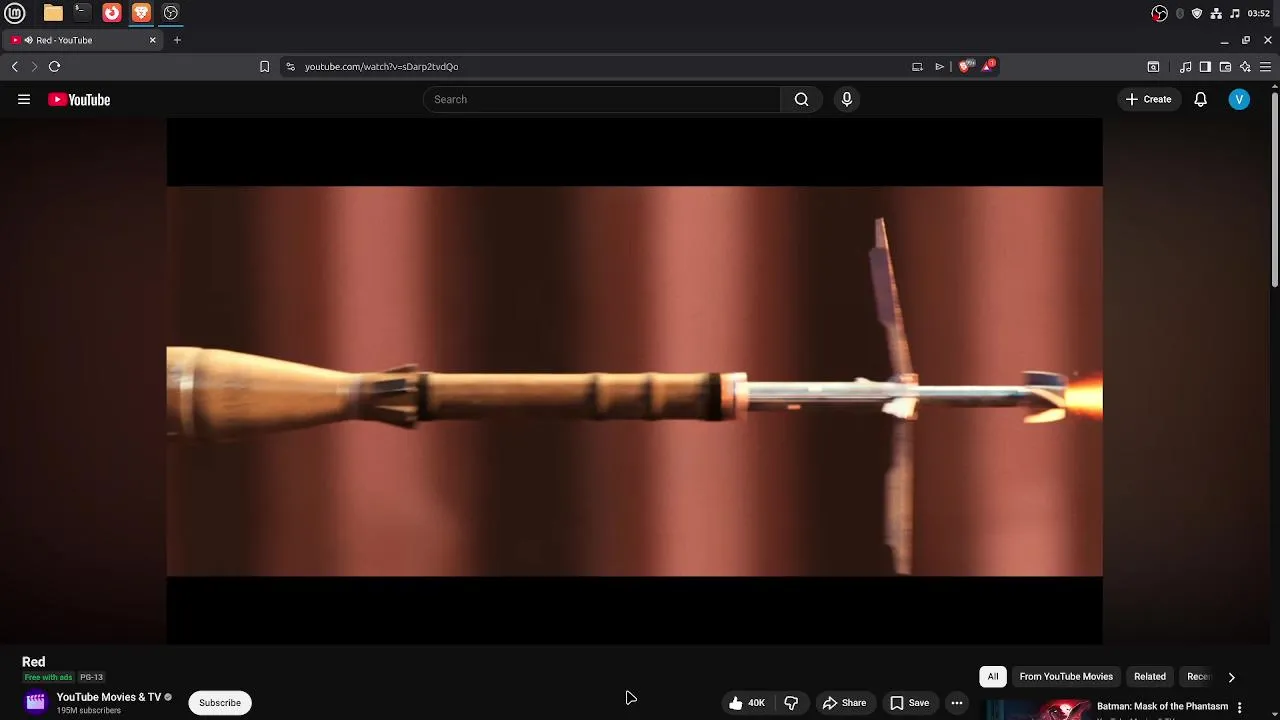Open Batman: Mask of the Phantasm video
Screen dimensions: 1280x720
(x=1162, y=707)
